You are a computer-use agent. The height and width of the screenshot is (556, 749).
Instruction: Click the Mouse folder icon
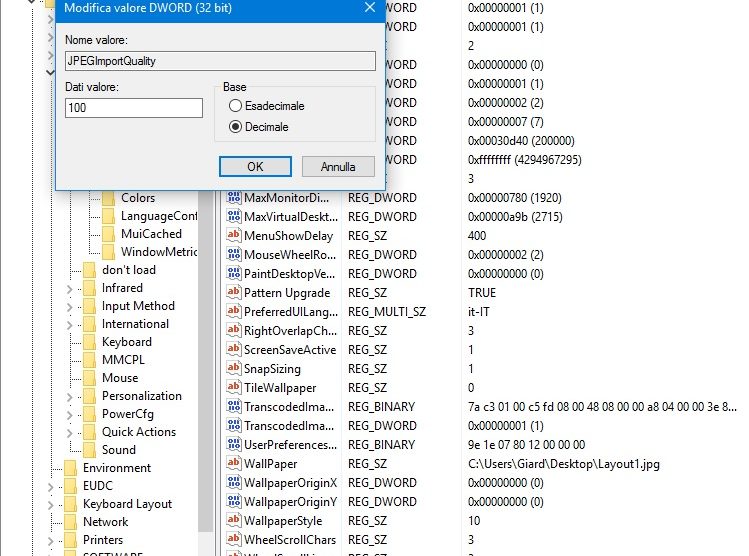(89, 378)
